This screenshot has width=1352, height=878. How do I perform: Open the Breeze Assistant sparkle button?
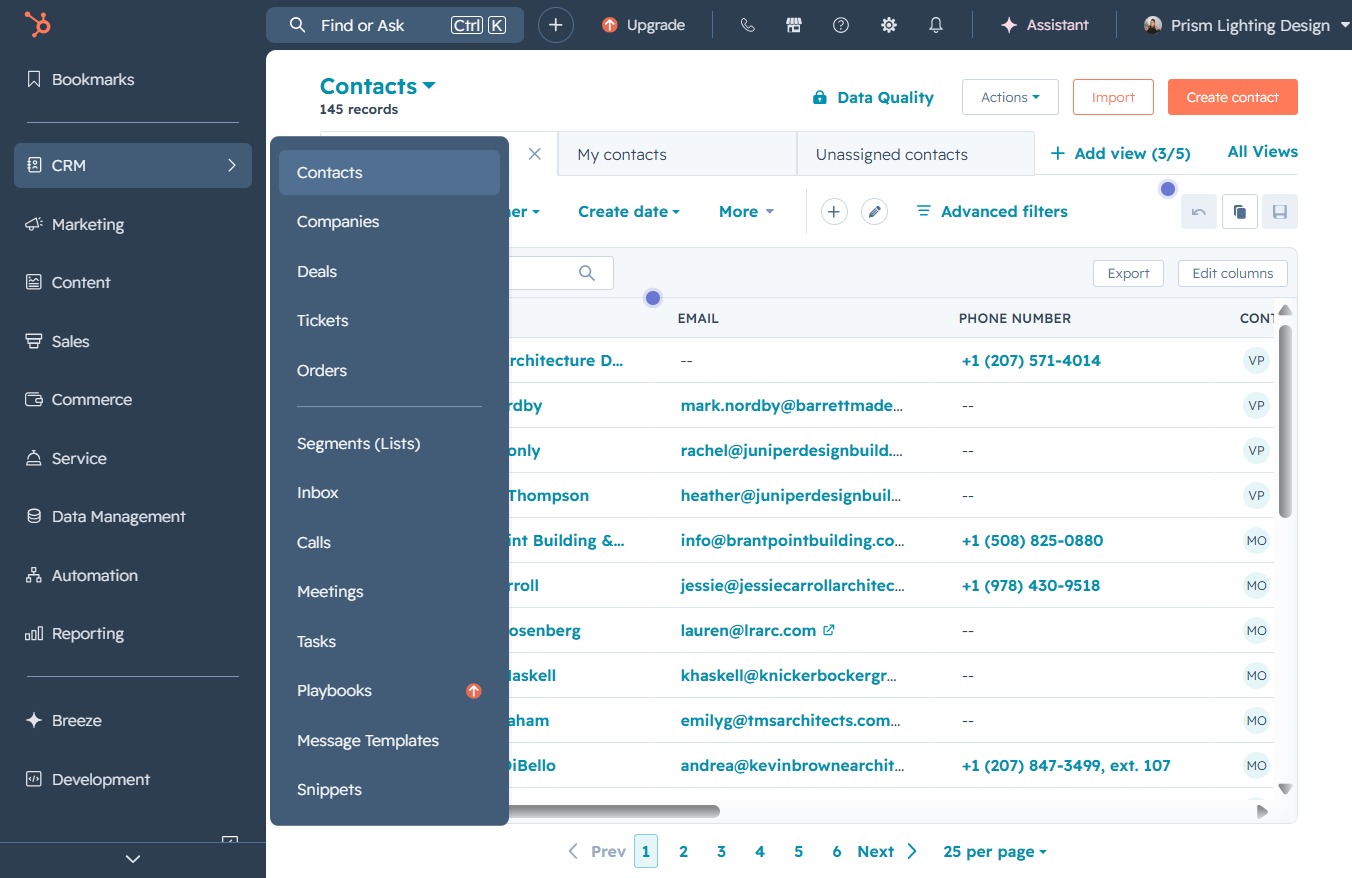pos(1045,25)
